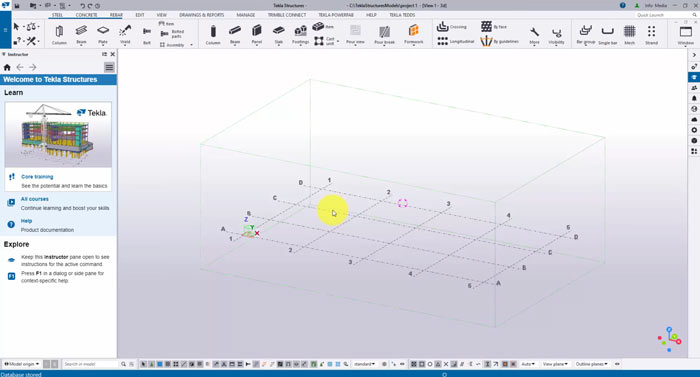The width and height of the screenshot is (700, 377).
Task: Open the rebar More tools menu
Action: pos(534,35)
